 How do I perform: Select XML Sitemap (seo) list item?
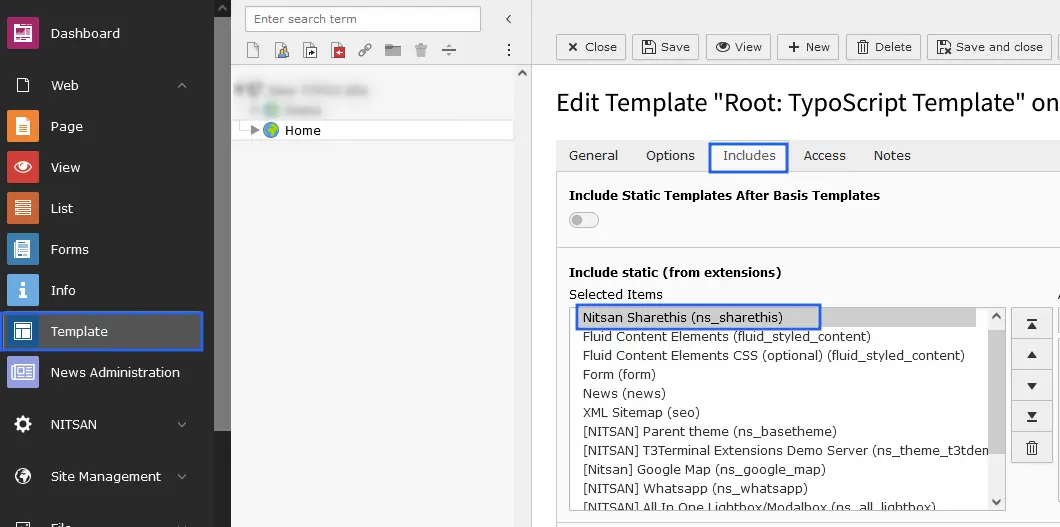641,412
